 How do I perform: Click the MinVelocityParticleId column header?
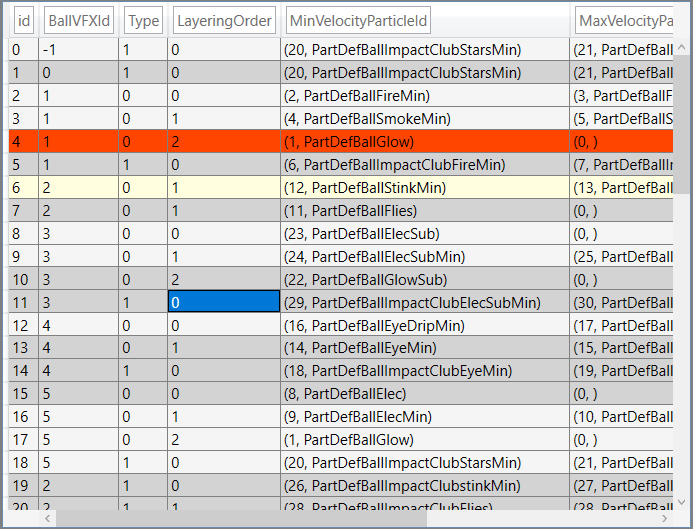point(358,20)
